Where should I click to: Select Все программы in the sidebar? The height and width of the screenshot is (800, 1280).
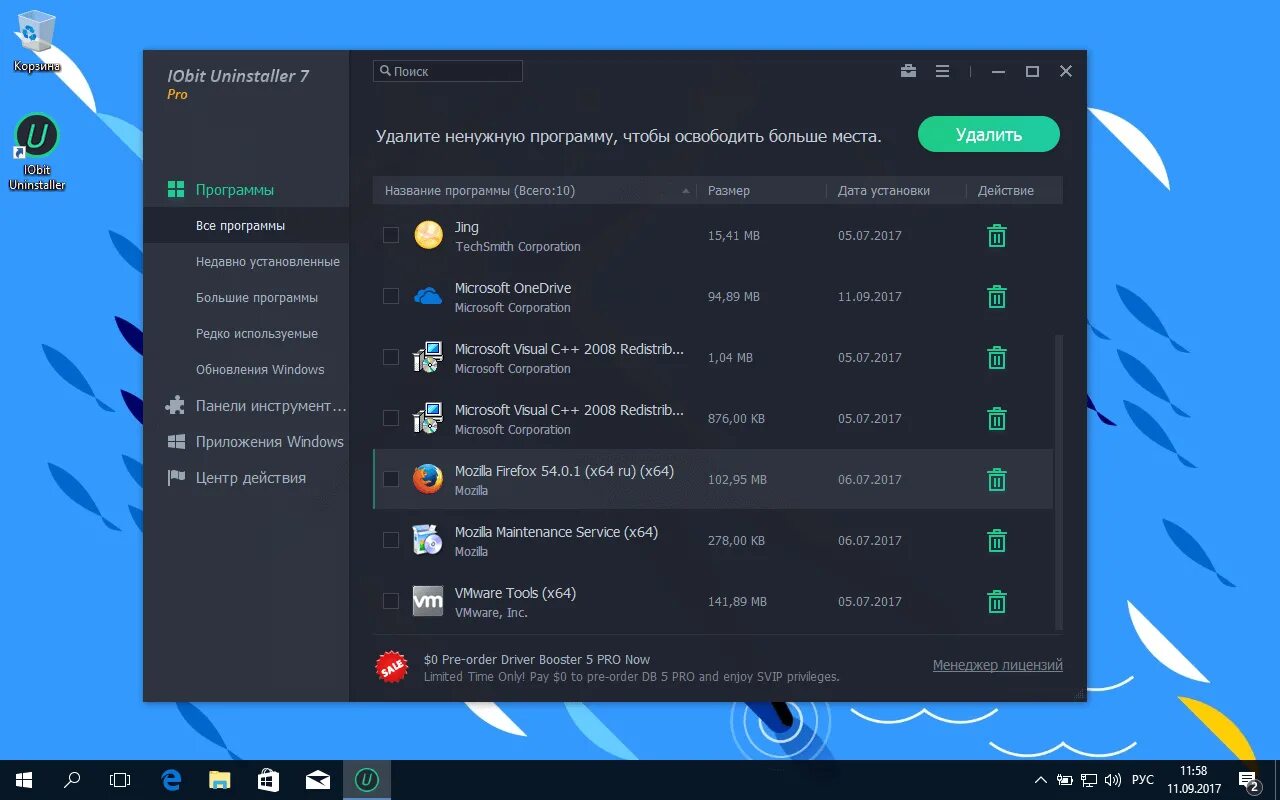tap(246, 226)
